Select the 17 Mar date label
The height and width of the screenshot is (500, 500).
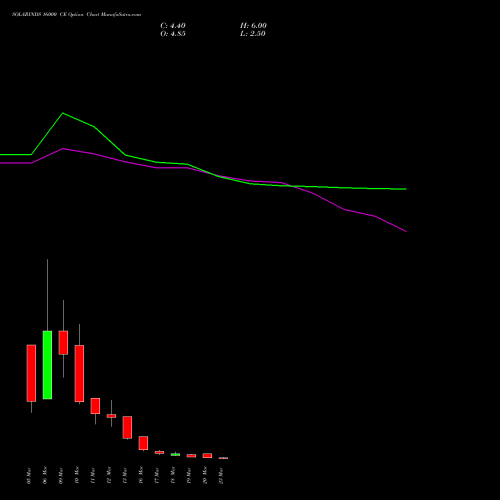(x=157, y=476)
